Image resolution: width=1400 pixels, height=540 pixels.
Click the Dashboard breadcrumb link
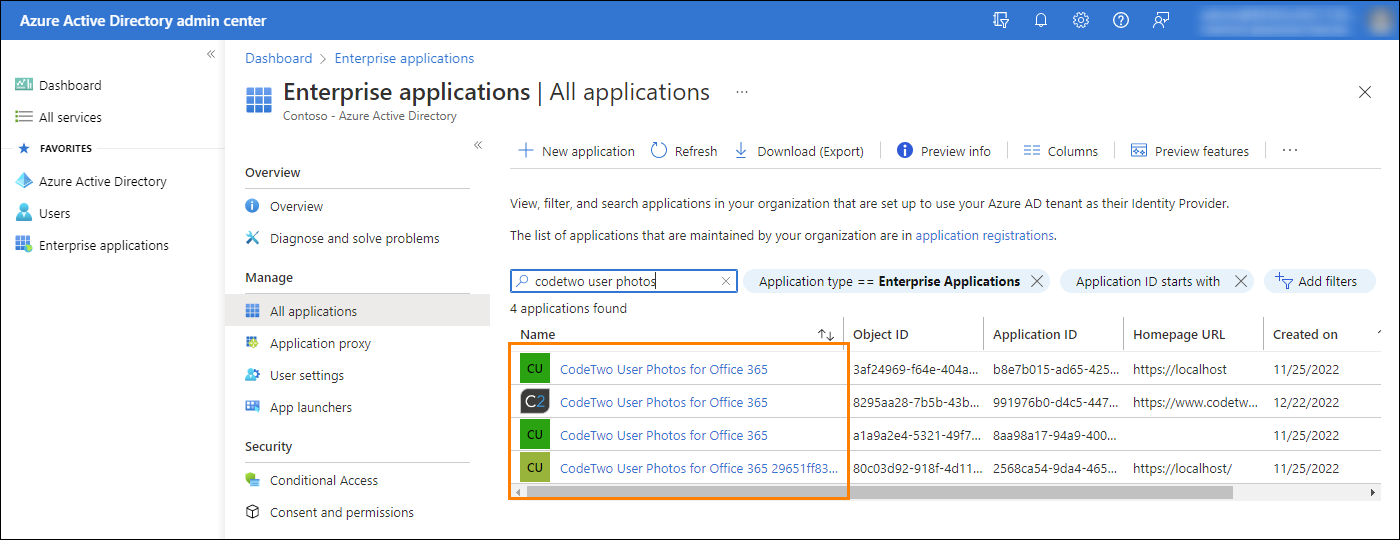279,58
